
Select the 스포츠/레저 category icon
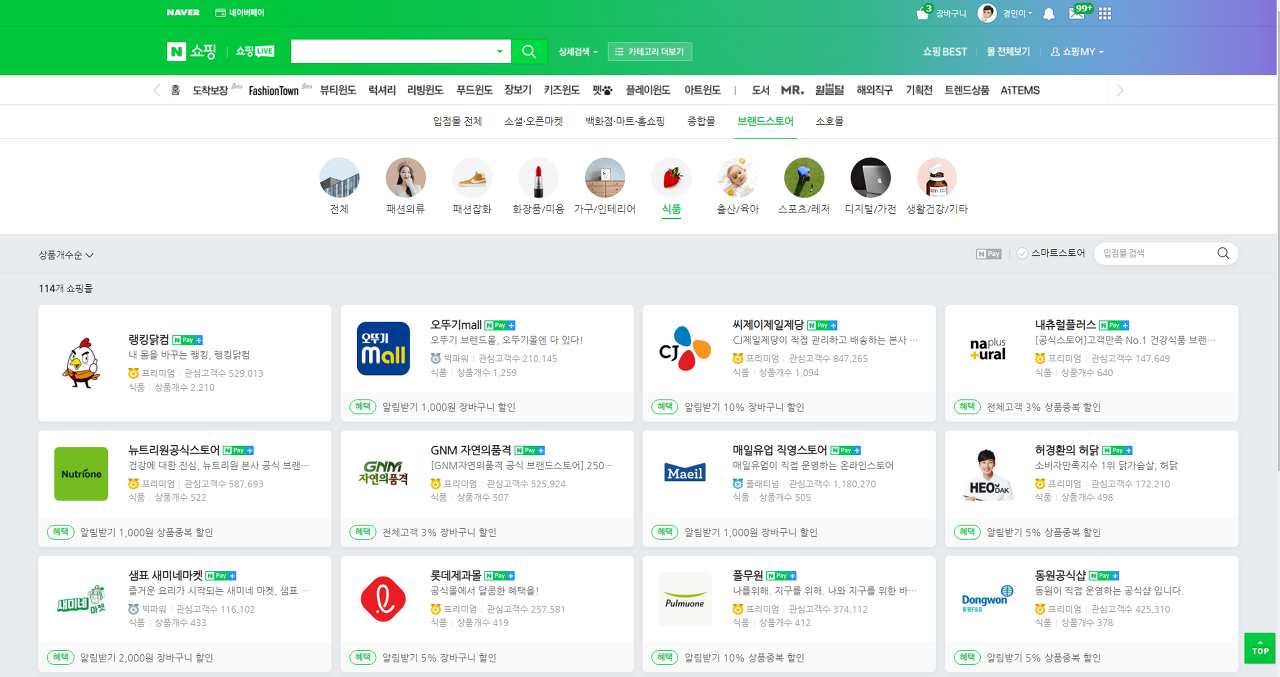click(x=804, y=177)
